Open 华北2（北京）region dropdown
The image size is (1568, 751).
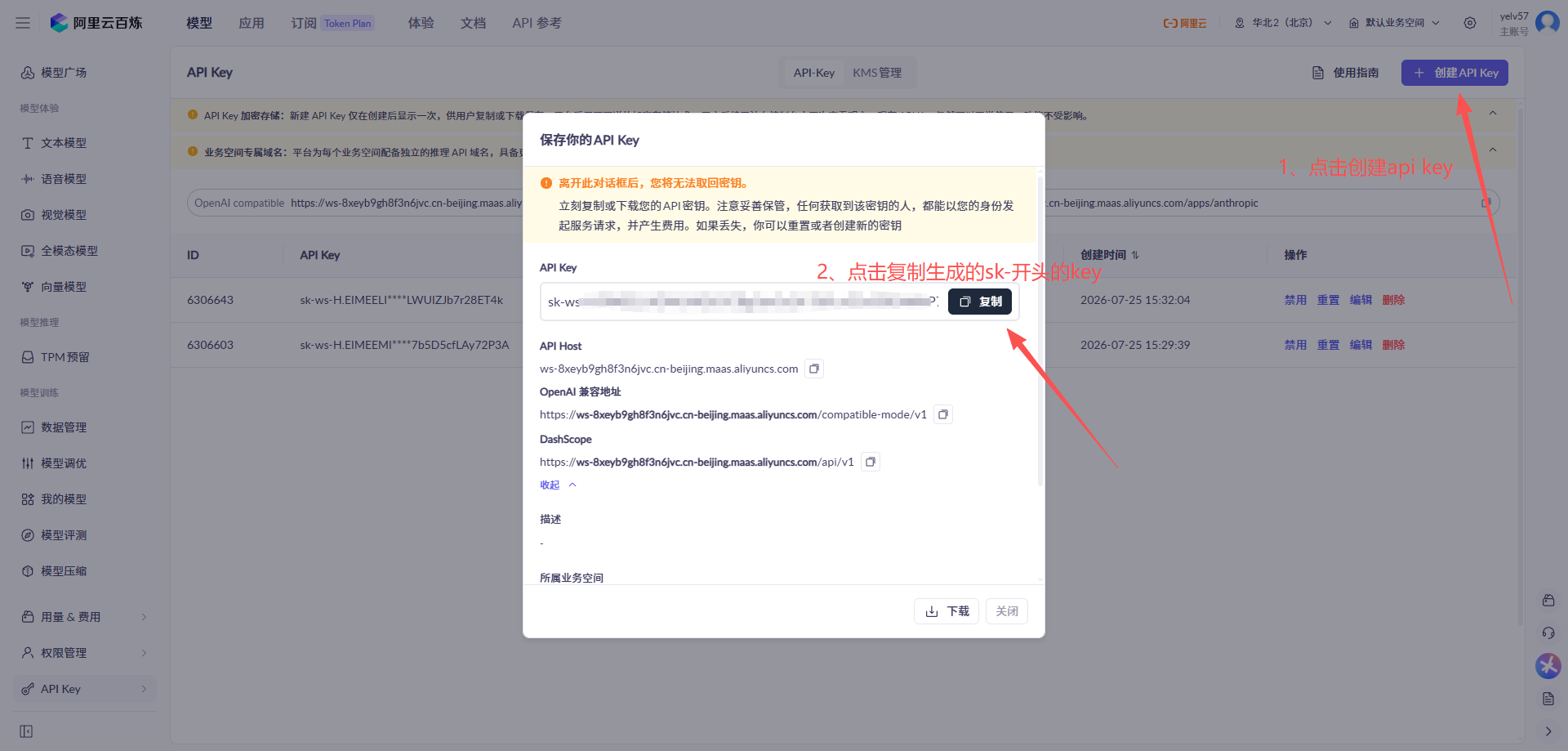(1283, 23)
